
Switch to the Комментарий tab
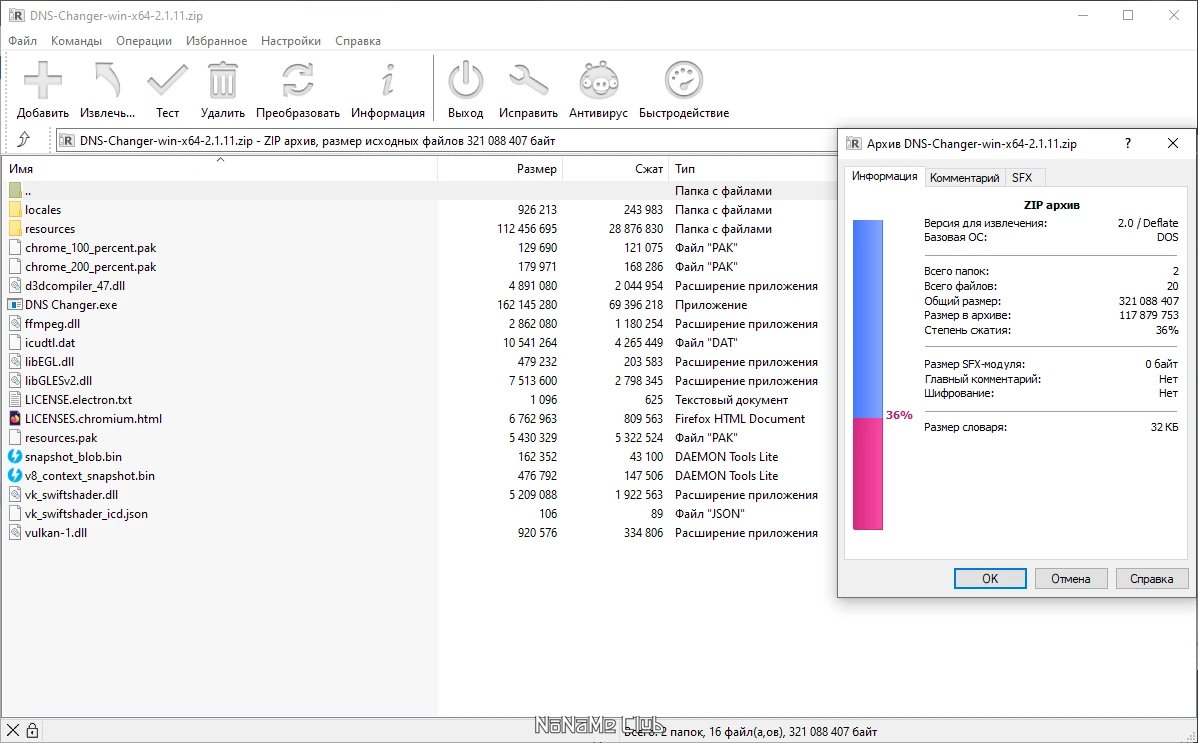[x=964, y=176]
